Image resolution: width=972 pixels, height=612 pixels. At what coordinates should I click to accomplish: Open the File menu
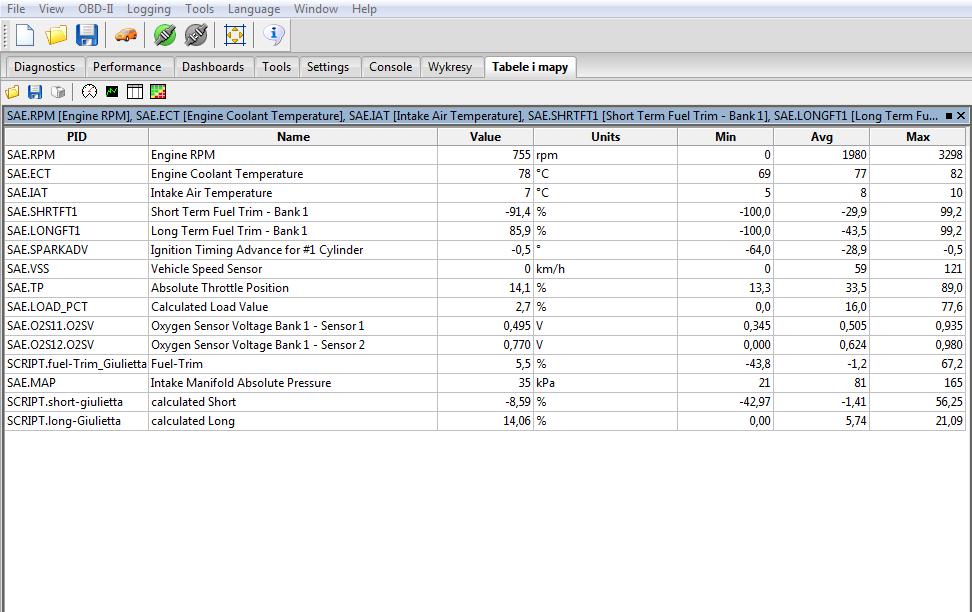pyautogui.click(x=16, y=9)
